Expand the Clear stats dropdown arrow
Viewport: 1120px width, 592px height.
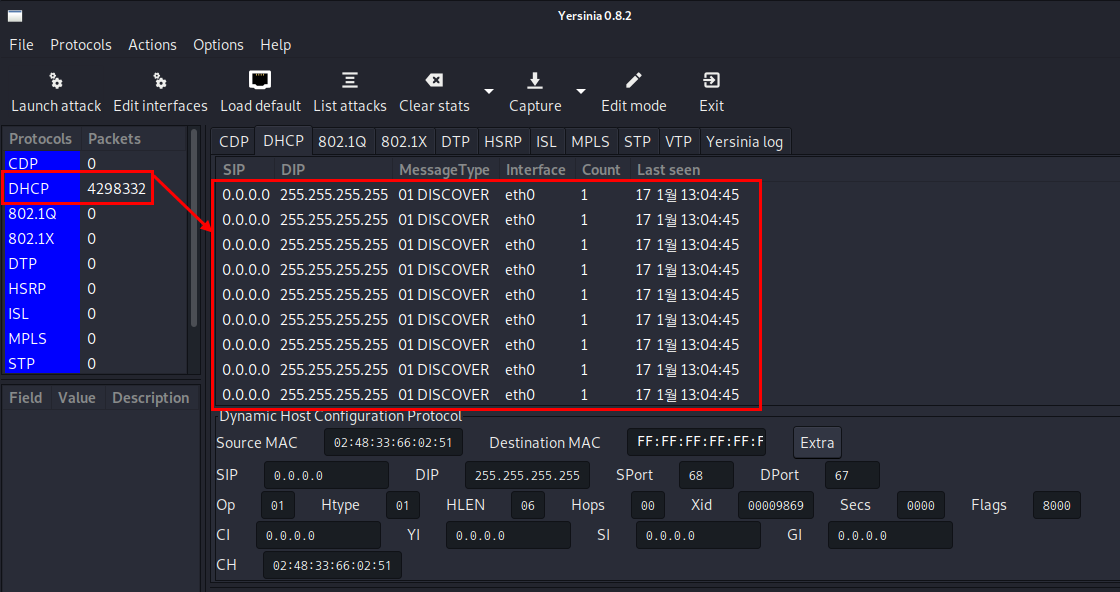[489, 91]
